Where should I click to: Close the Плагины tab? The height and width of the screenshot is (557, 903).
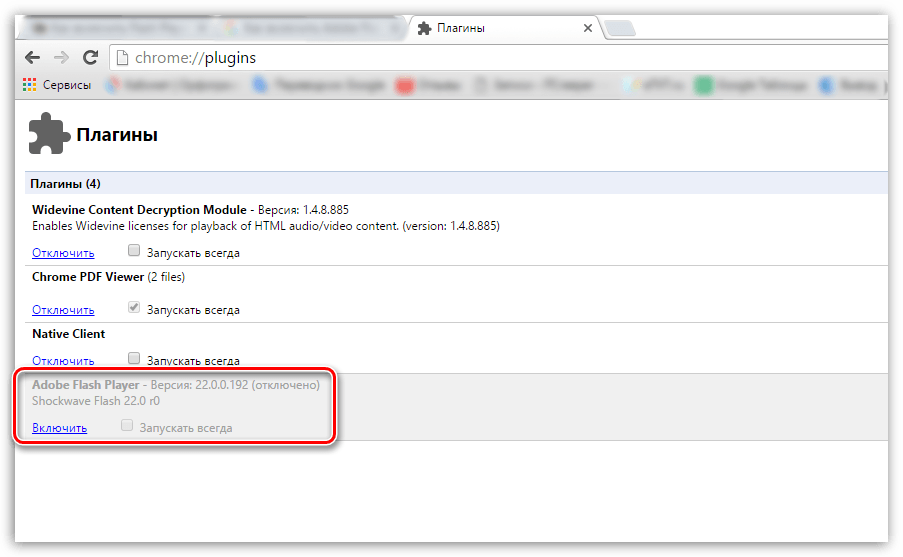589,28
